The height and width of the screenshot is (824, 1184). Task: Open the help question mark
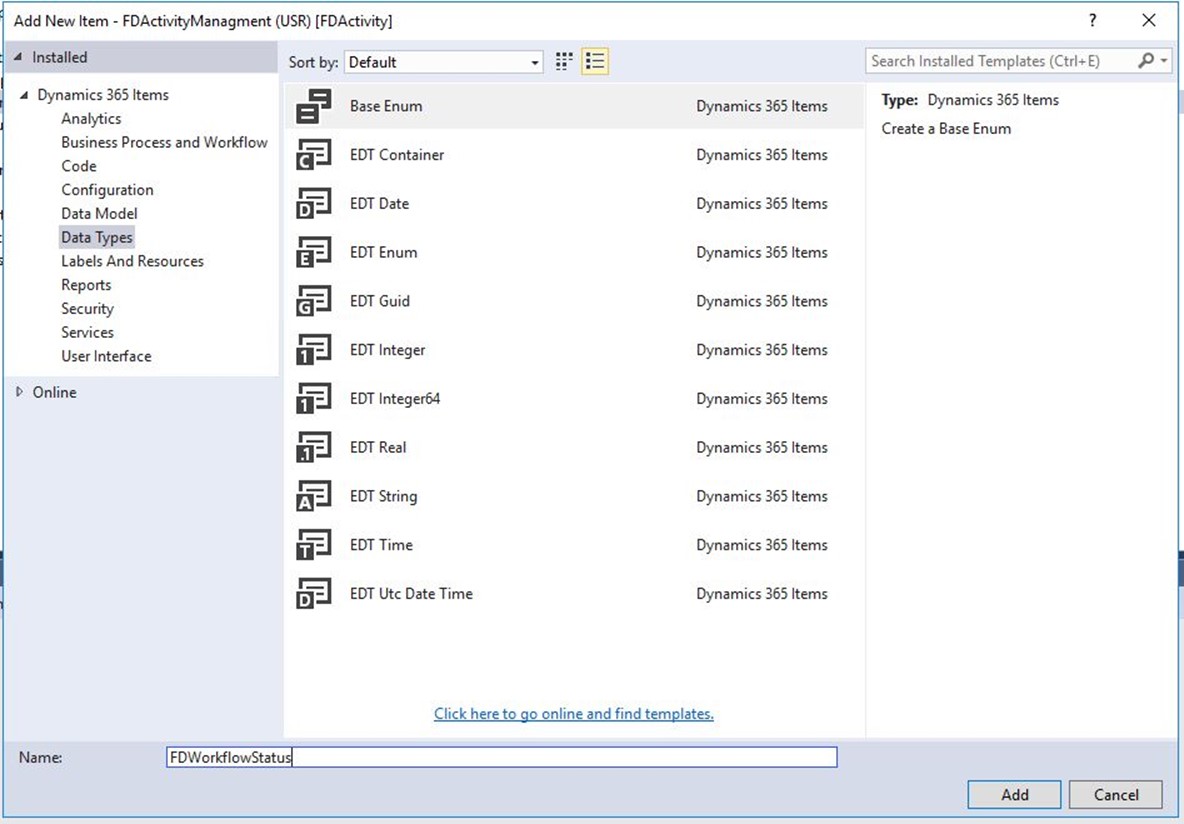(1092, 20)
